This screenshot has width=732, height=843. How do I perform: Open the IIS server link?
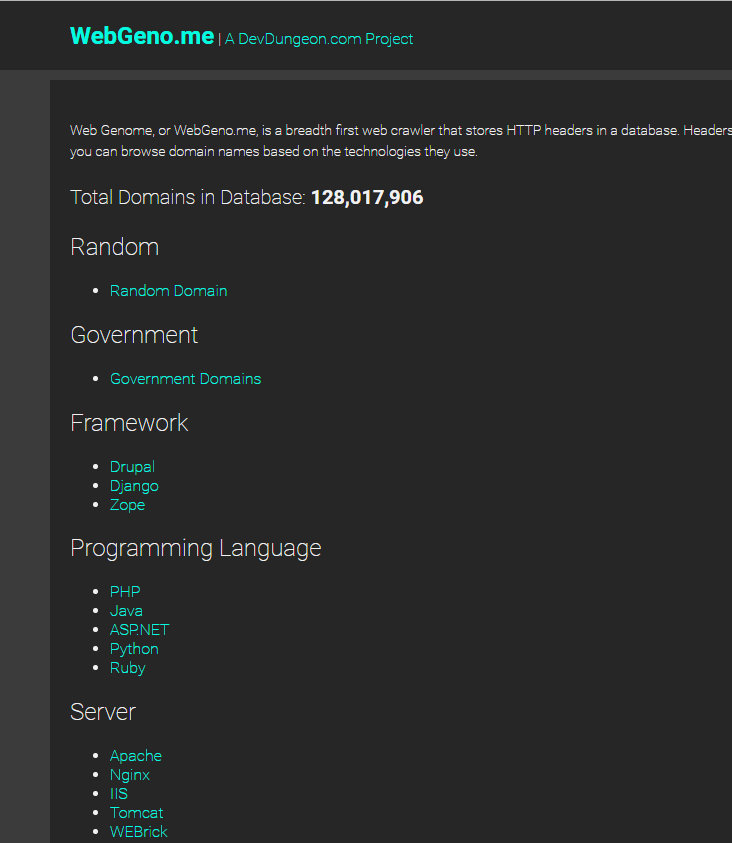119,794
